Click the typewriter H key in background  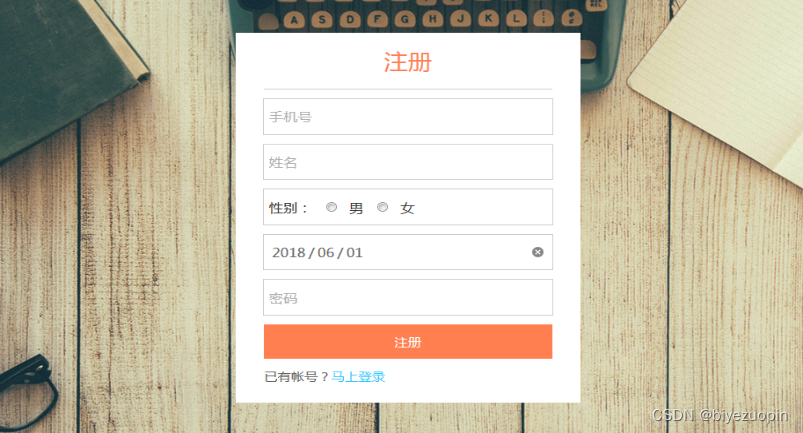[432, 19]
